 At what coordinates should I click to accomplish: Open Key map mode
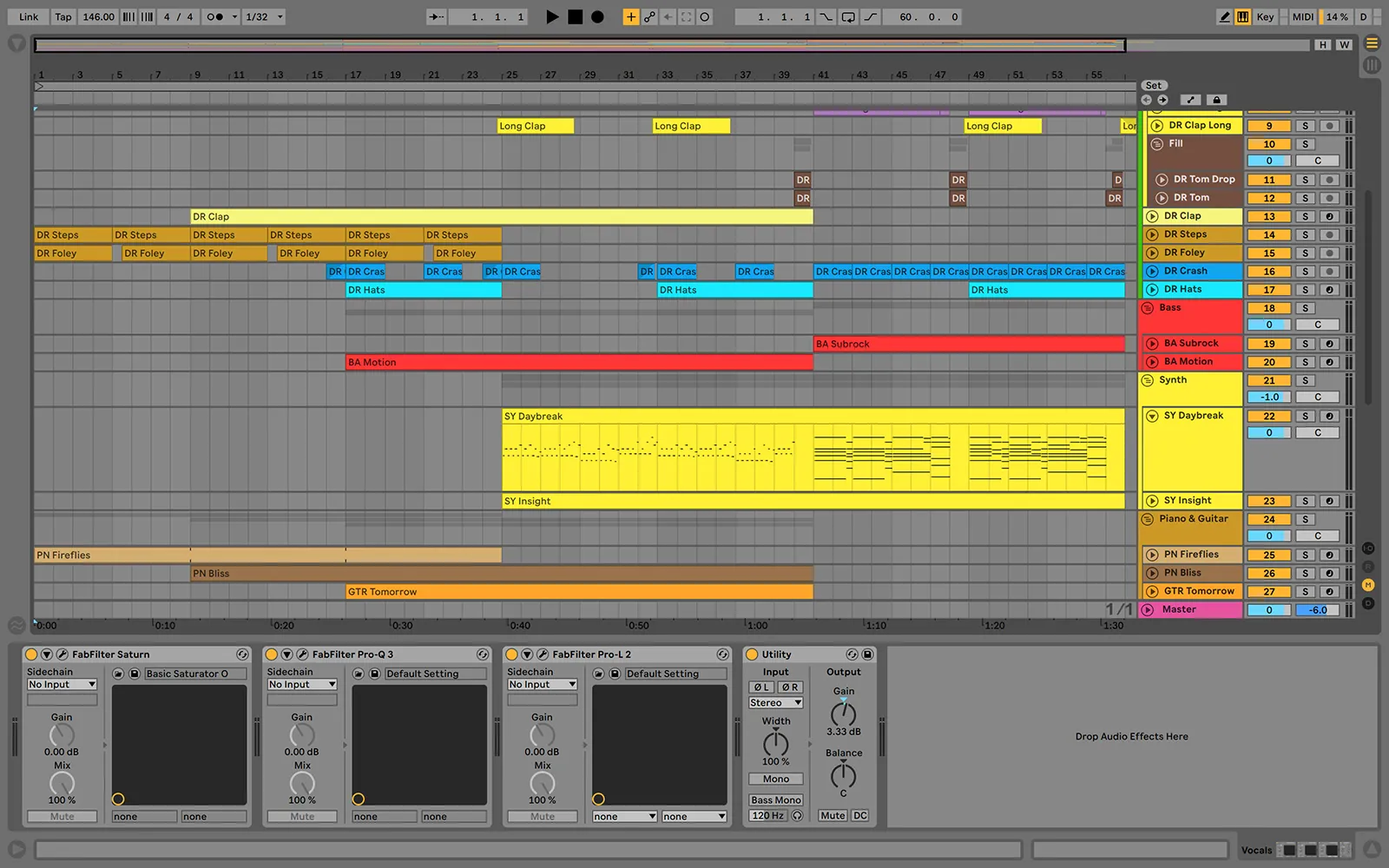click(1265, 16)
